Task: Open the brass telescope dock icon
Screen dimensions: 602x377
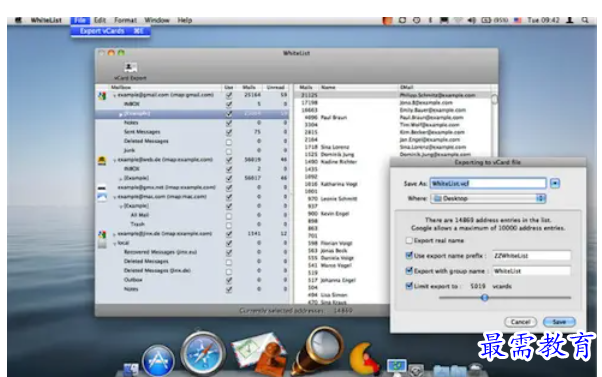Action: coord(317,350)
